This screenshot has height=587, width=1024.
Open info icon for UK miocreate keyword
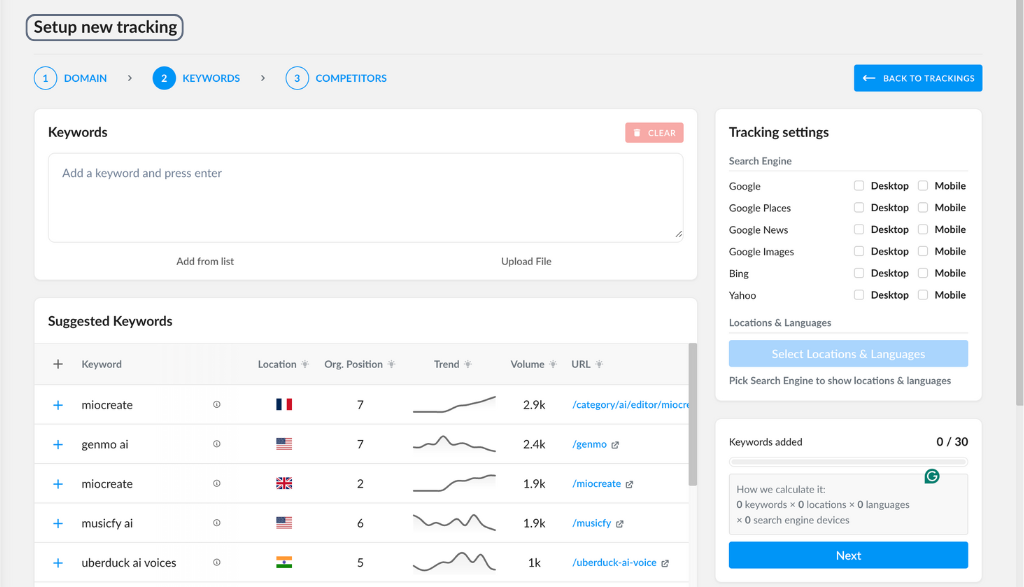(x=217, y=484)
